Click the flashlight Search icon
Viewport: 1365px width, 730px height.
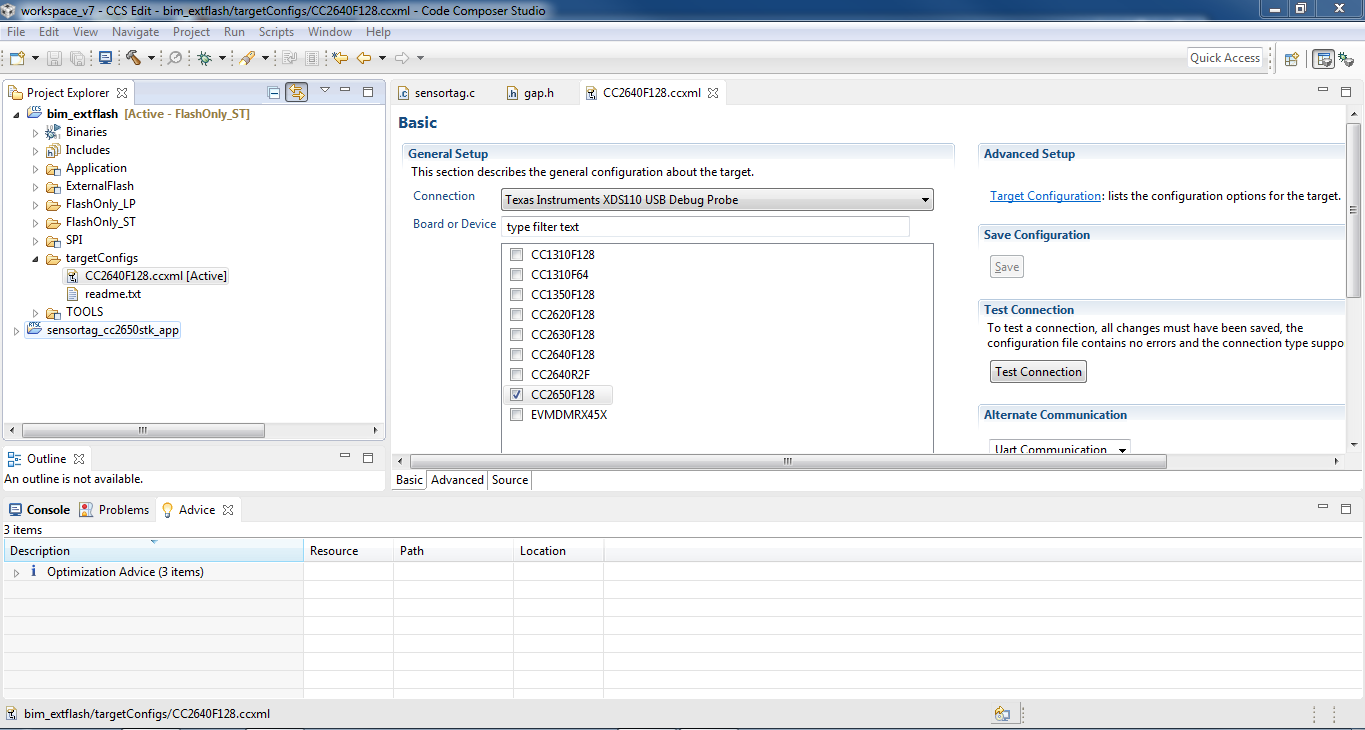246,58
